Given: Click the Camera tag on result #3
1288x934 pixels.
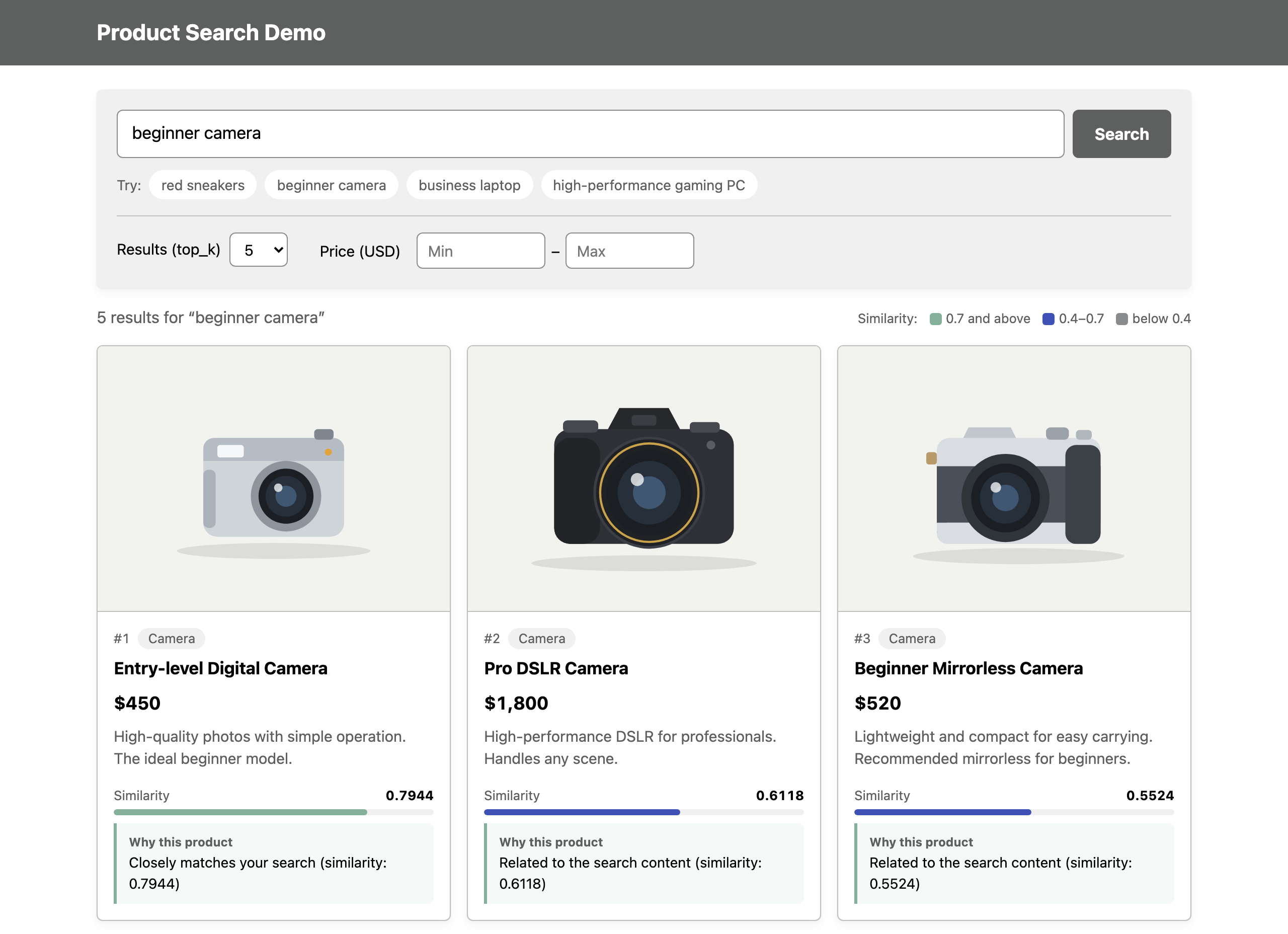Looking at the screenshot, I should coord(912,639).
